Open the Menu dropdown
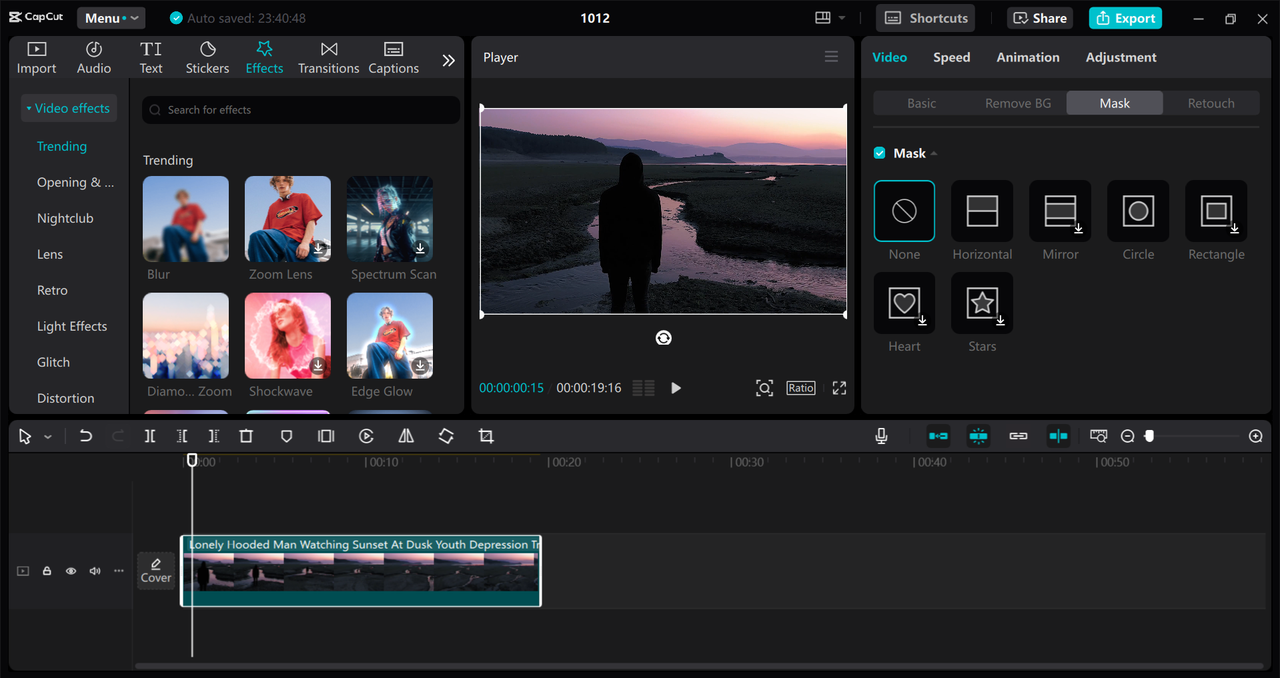Image resolution: width=1280 pixels, height=678 pixels. (x=110, y=18)
